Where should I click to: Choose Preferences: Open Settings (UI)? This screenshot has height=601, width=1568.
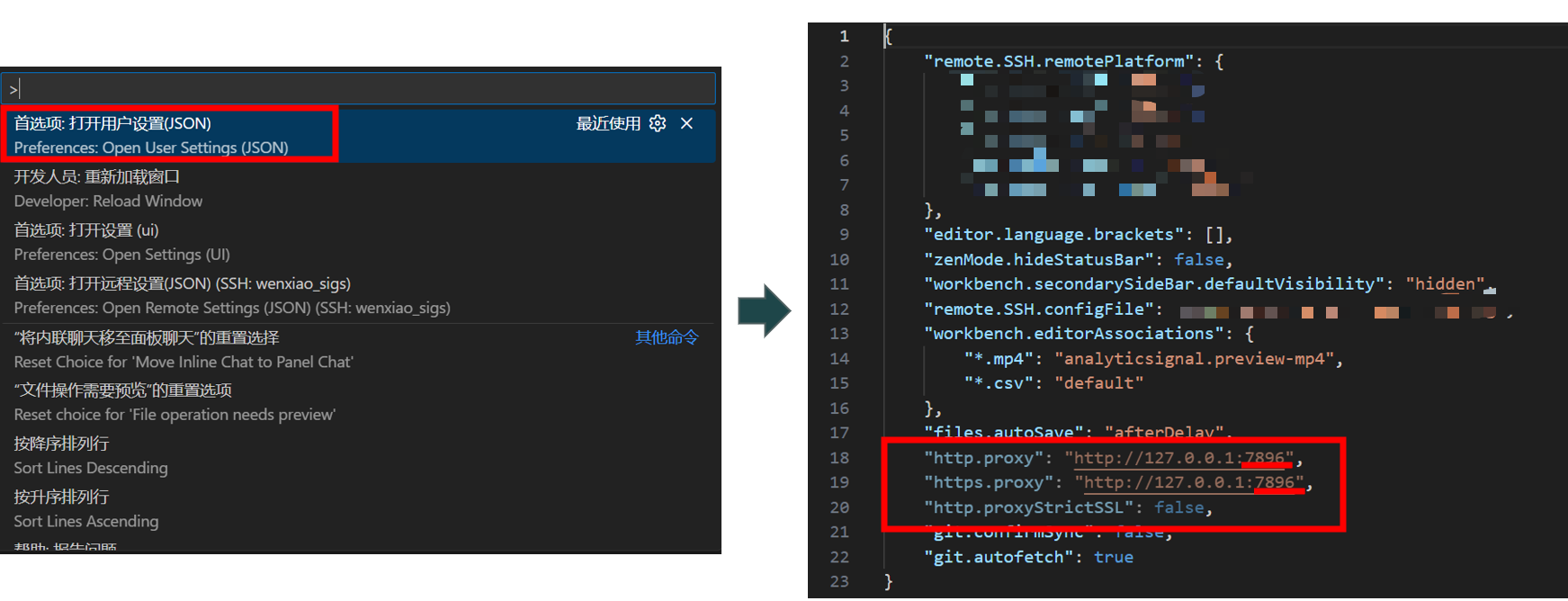(x=121, y=242)
